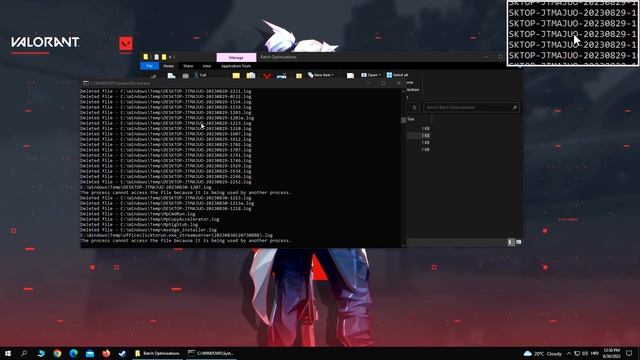Open Microsoft Edge from the taskbar
The image size is (640, 360).
pos(73,353)
